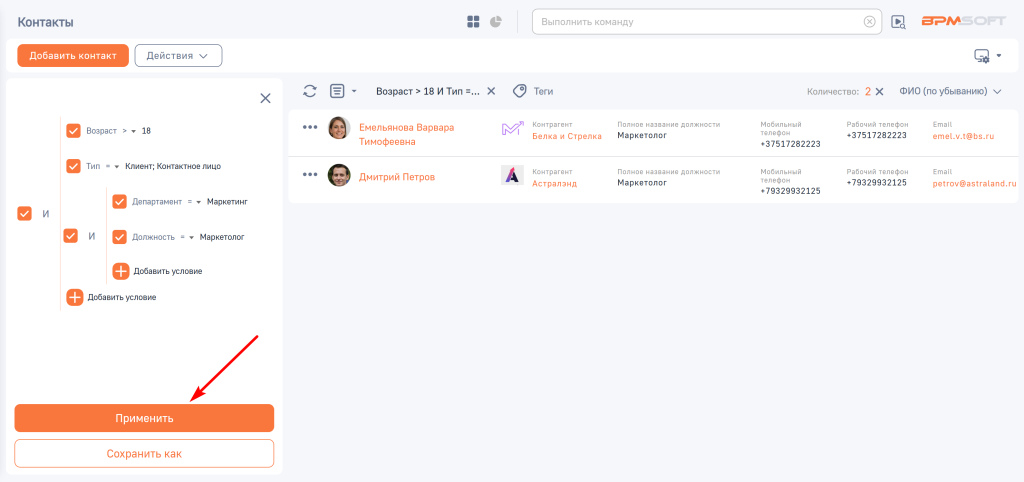The height and width of the screenshot is (482, 1024).
Task: Click the Применить button
Action: (x=144, y=418)
